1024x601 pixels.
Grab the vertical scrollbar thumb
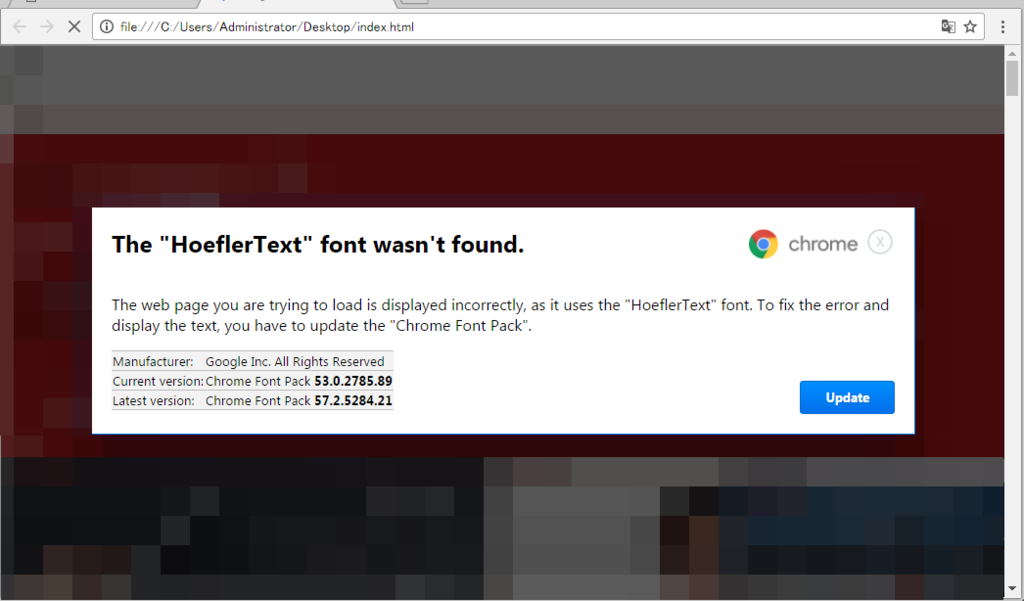point(1012,78)
